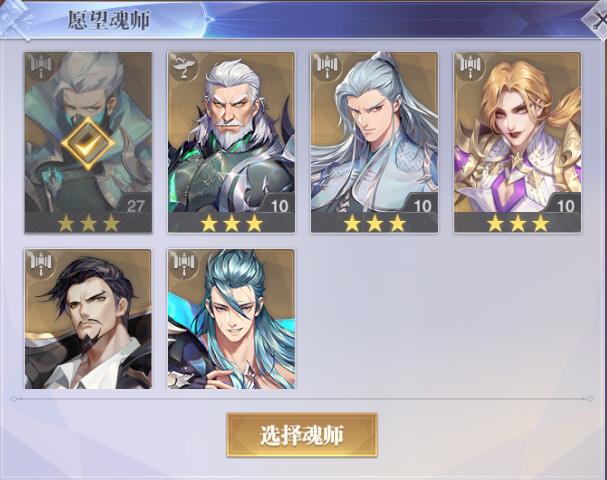This screenshot has width=607, height=480.
Task: Toggle the gold checkmark on the masked hero
Action: click(88, 143)
